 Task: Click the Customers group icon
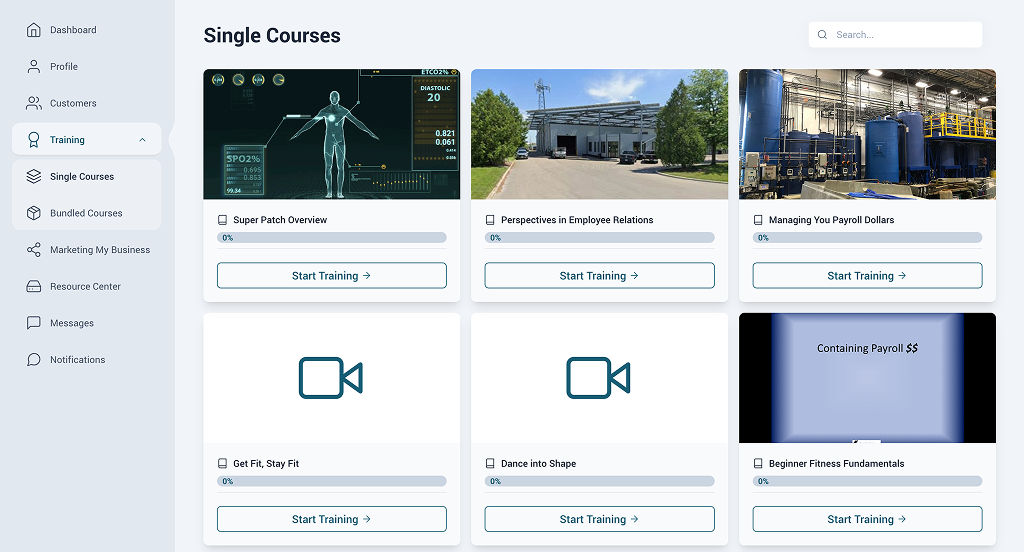[34, 103]
